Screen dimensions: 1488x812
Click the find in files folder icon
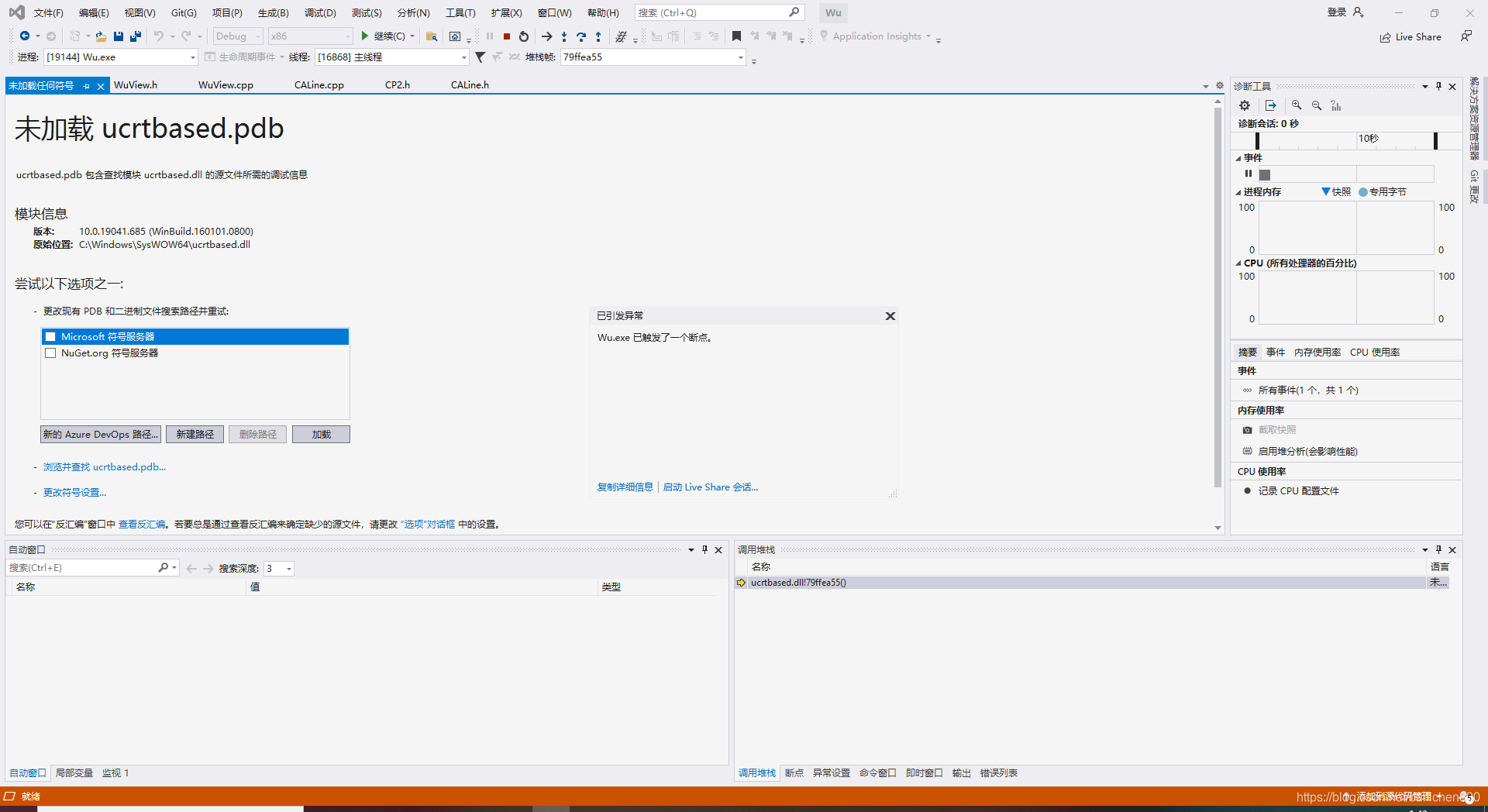tap(432, 36)
